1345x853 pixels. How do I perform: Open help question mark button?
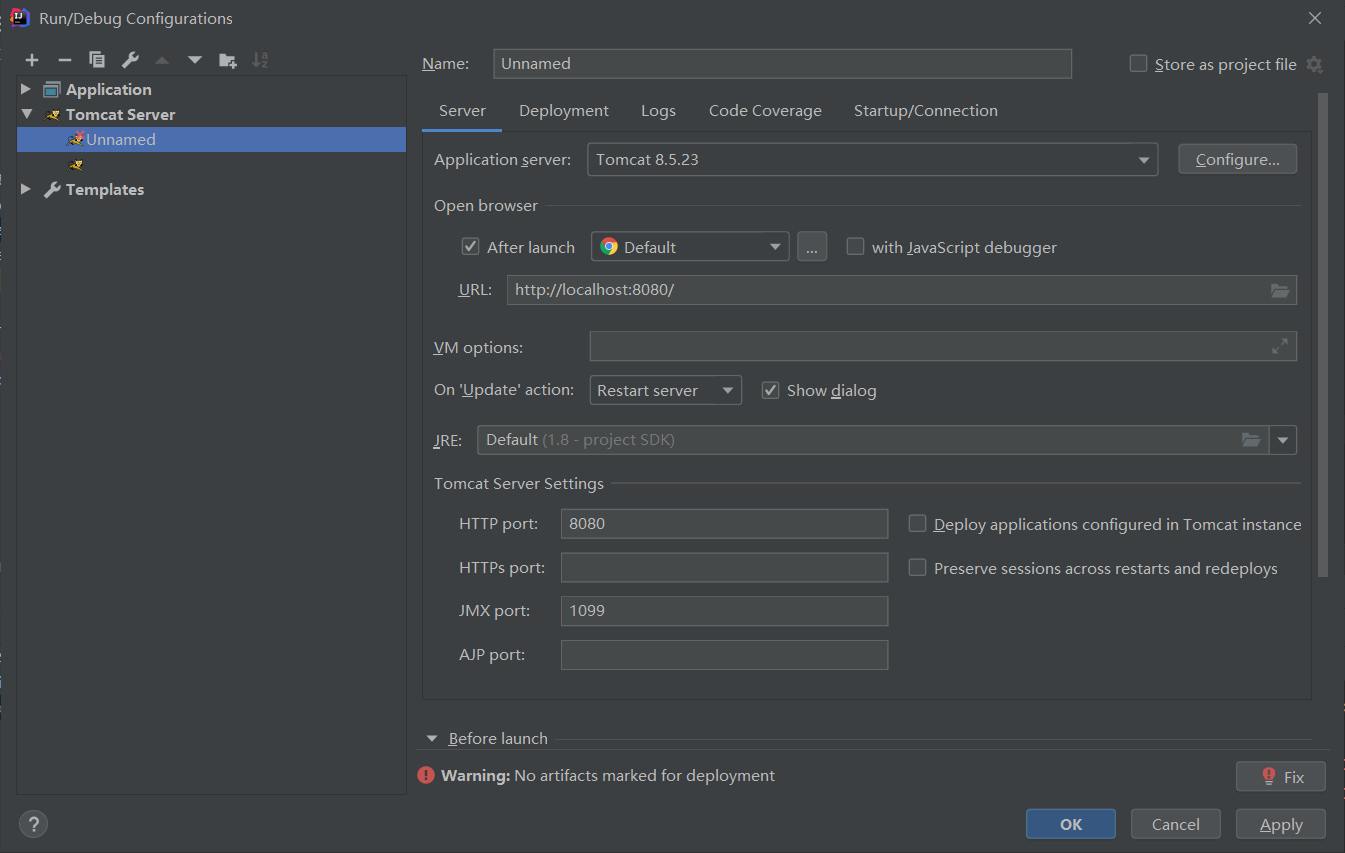[33, 824]
